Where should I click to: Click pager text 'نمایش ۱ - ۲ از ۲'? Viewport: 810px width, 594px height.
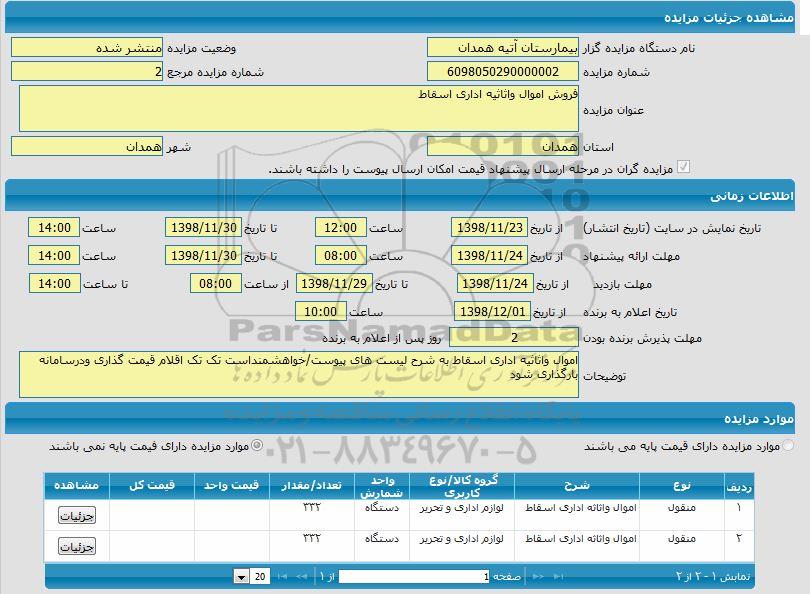coord(713,576)
